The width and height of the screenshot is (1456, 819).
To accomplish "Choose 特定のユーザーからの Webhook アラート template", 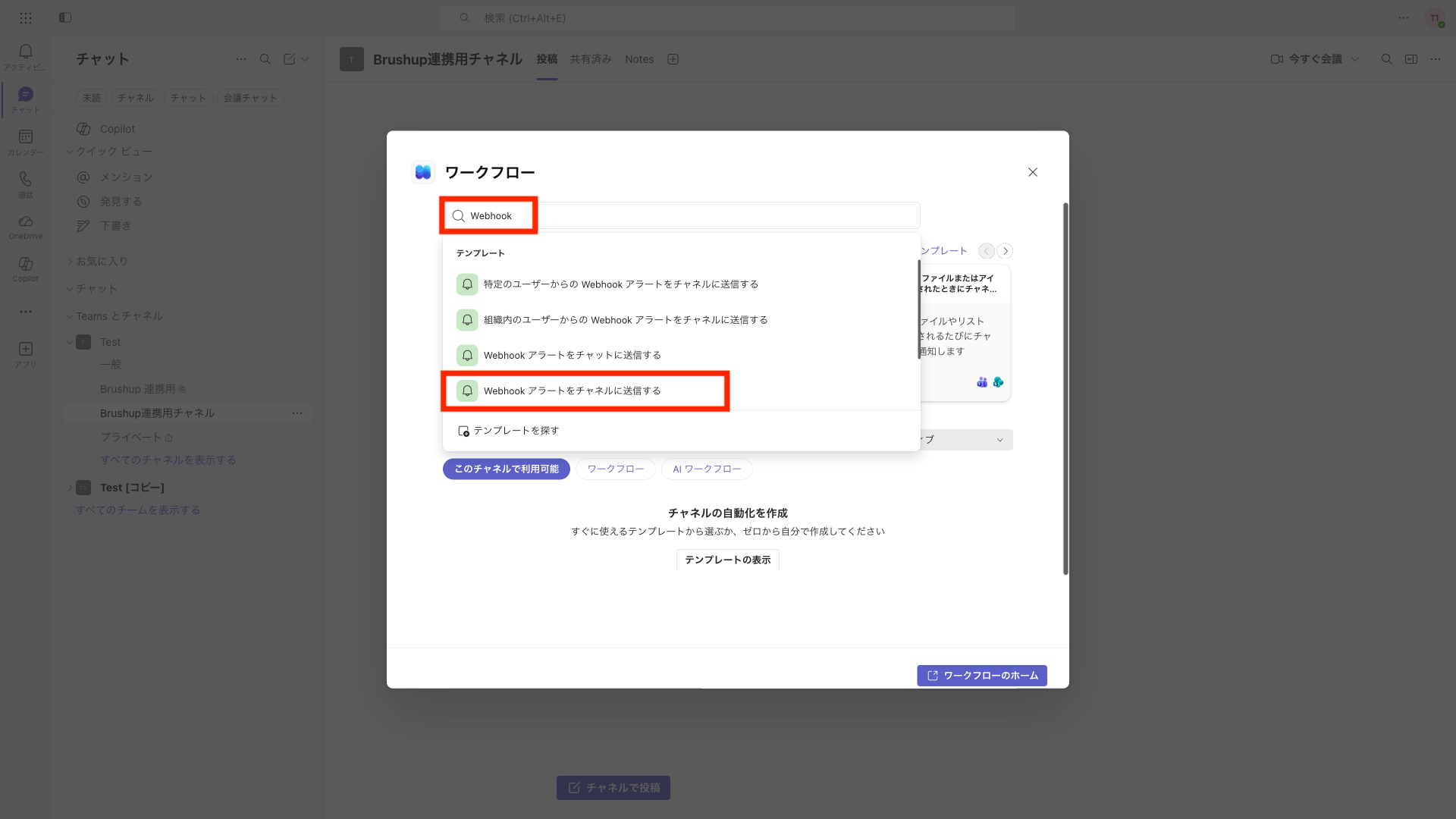I will coord(680,284).
